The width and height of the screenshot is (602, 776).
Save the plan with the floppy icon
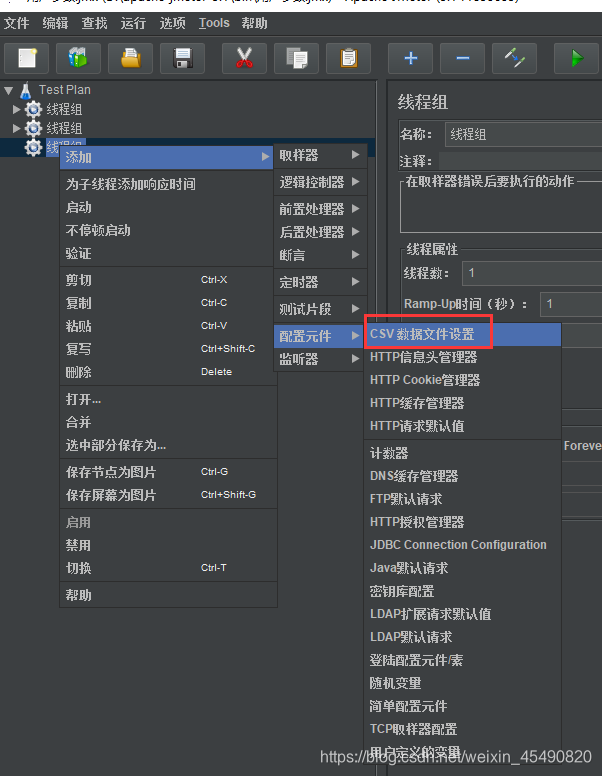coord(183,58)
